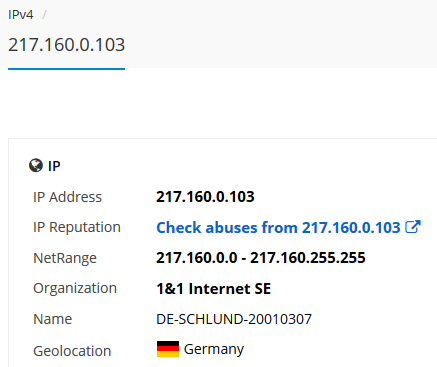Click the external link icon next to abuse check
The height and width of the screenshot is (367, 437).
point(413,227)
